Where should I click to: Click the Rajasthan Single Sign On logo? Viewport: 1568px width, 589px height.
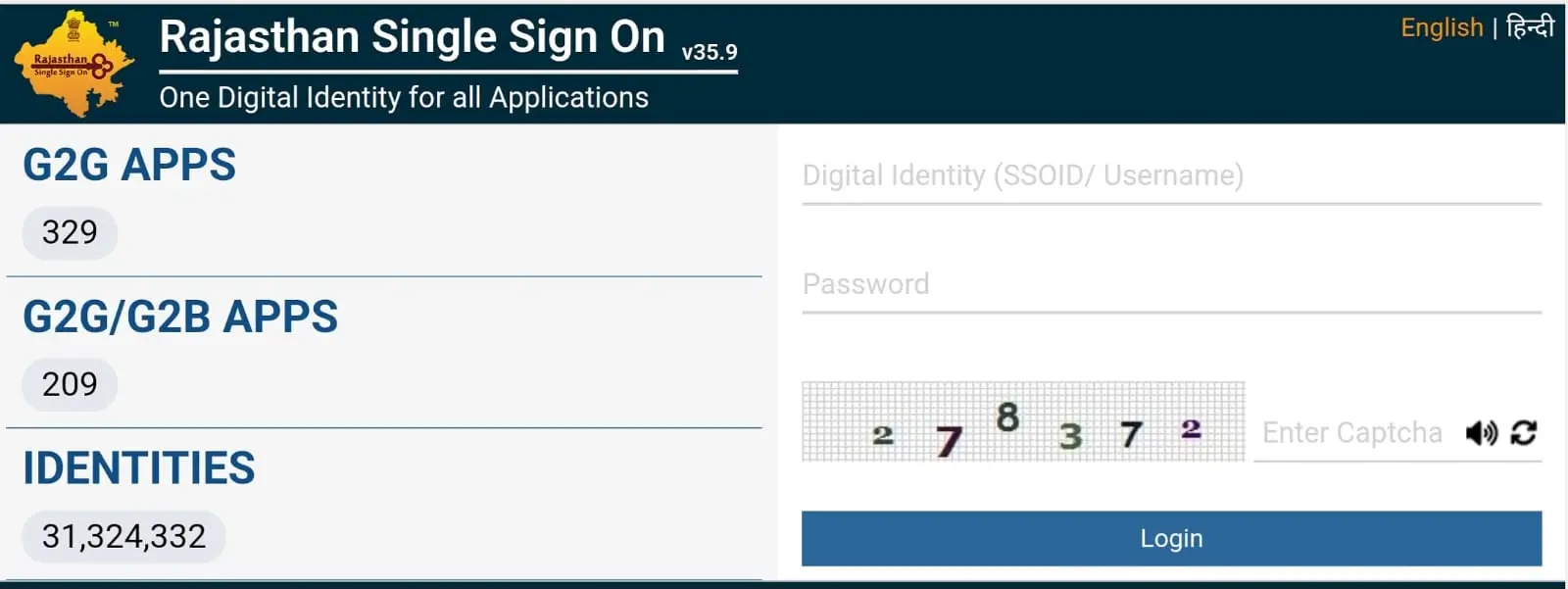(73, 64)
